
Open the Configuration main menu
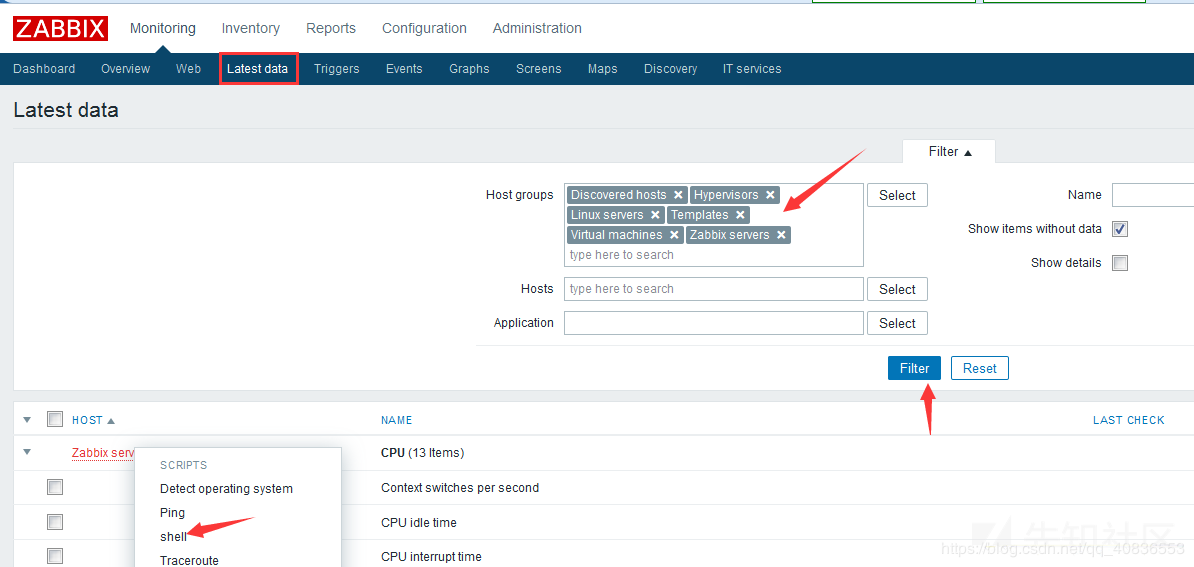tap(424, 28)
